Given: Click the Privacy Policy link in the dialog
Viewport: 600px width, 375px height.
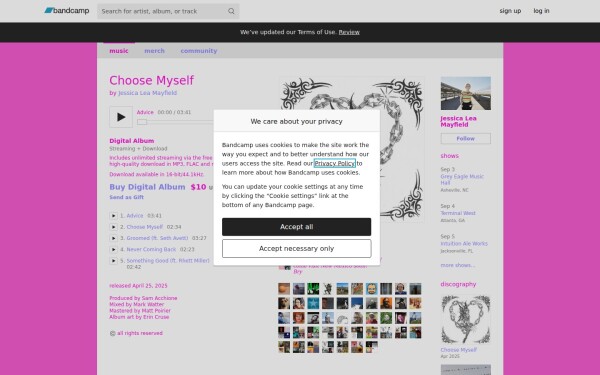Looking at the screenshot, I should tap(334, 163).
